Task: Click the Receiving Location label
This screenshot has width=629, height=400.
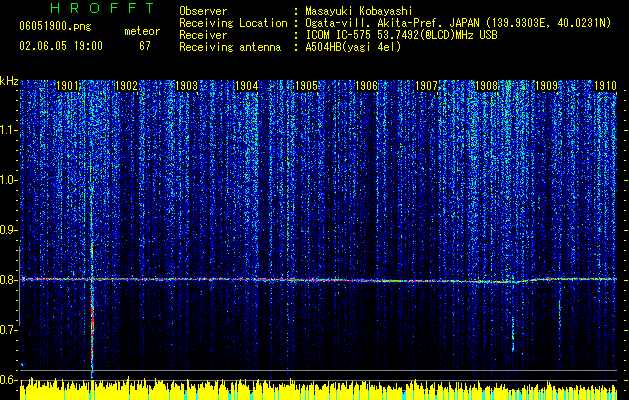Action: point(233,23)
